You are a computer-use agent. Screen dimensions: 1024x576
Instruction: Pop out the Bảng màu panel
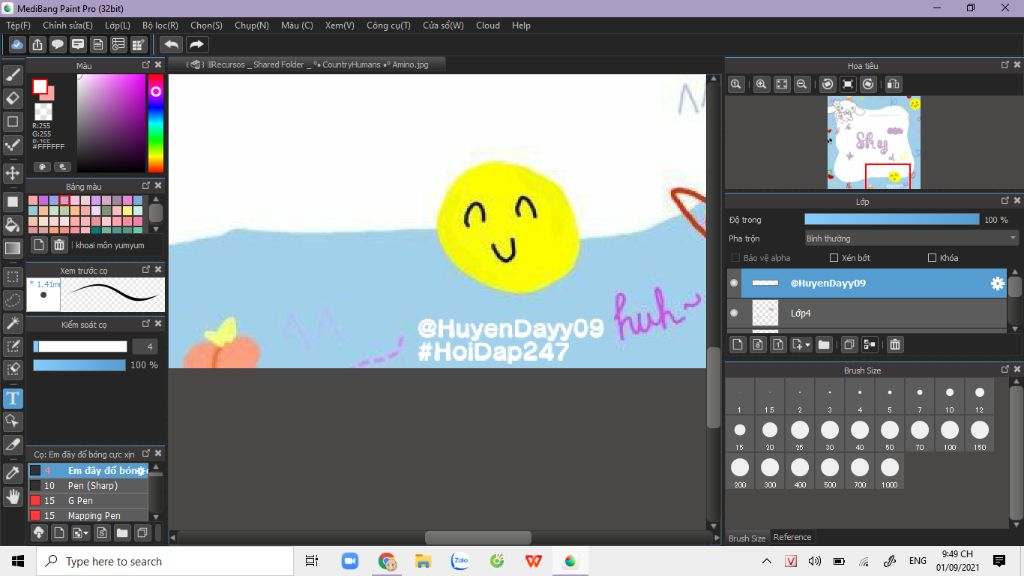point(146,186)
